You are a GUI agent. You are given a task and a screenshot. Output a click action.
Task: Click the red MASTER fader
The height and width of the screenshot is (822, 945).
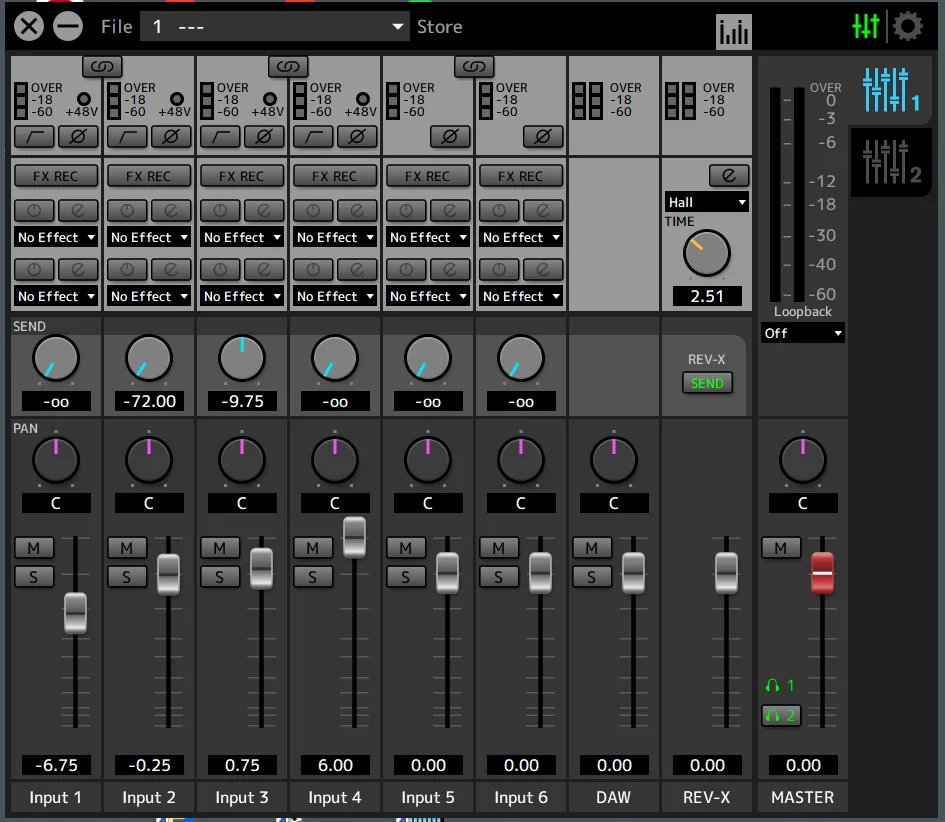tap(822, 572)
